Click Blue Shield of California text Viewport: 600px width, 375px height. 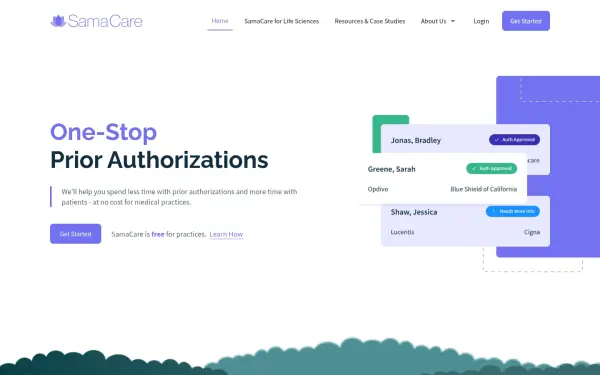(x=484, y=189)
